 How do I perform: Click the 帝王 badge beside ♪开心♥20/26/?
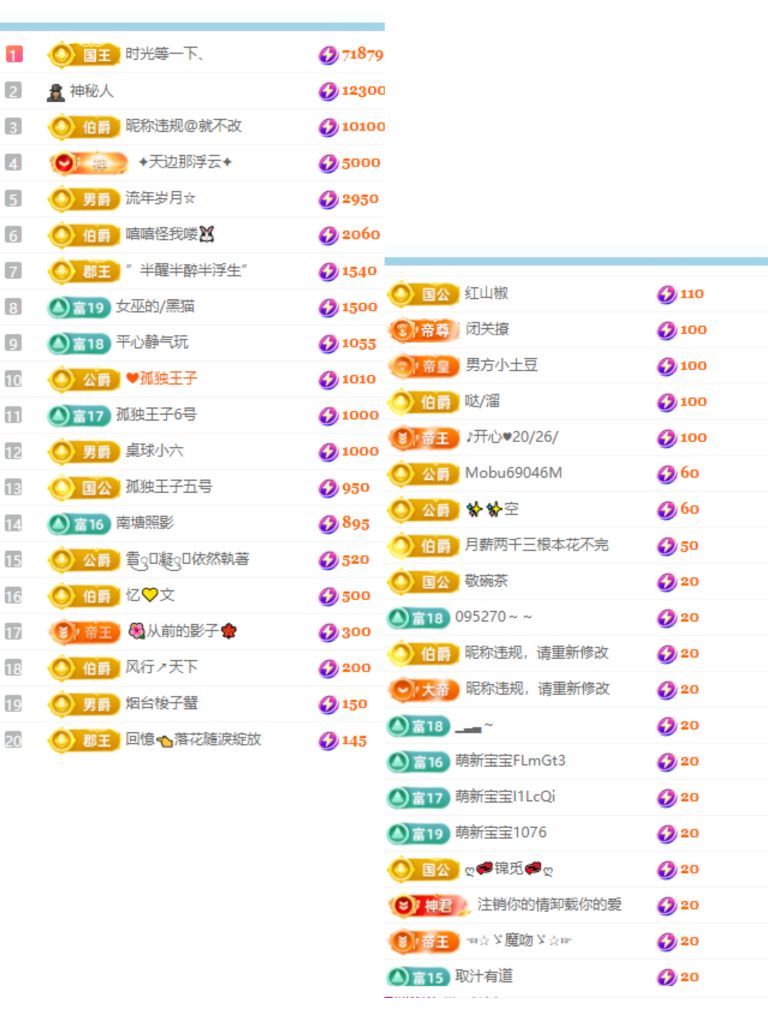click(x=424, y=438)
